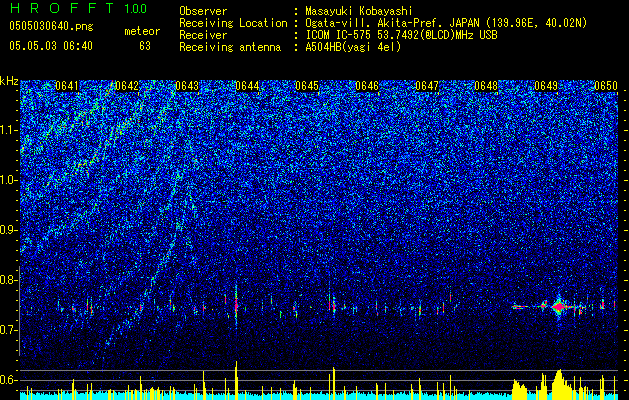Click the 0650 time marker
This screenshot has height=400, width=629.
tap(606, 86)
